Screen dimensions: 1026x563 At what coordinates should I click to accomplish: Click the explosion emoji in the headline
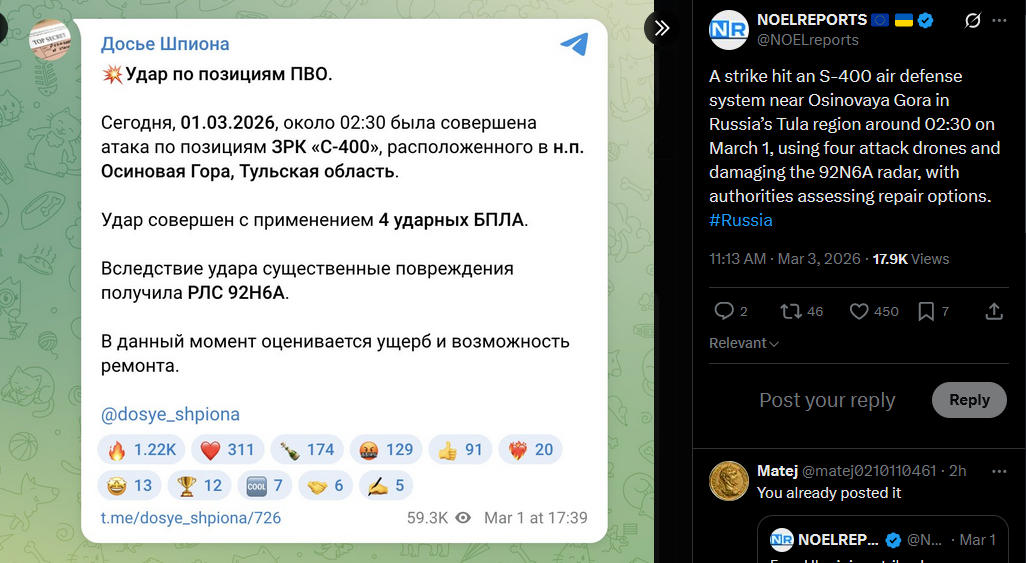(x=113, y=74)
